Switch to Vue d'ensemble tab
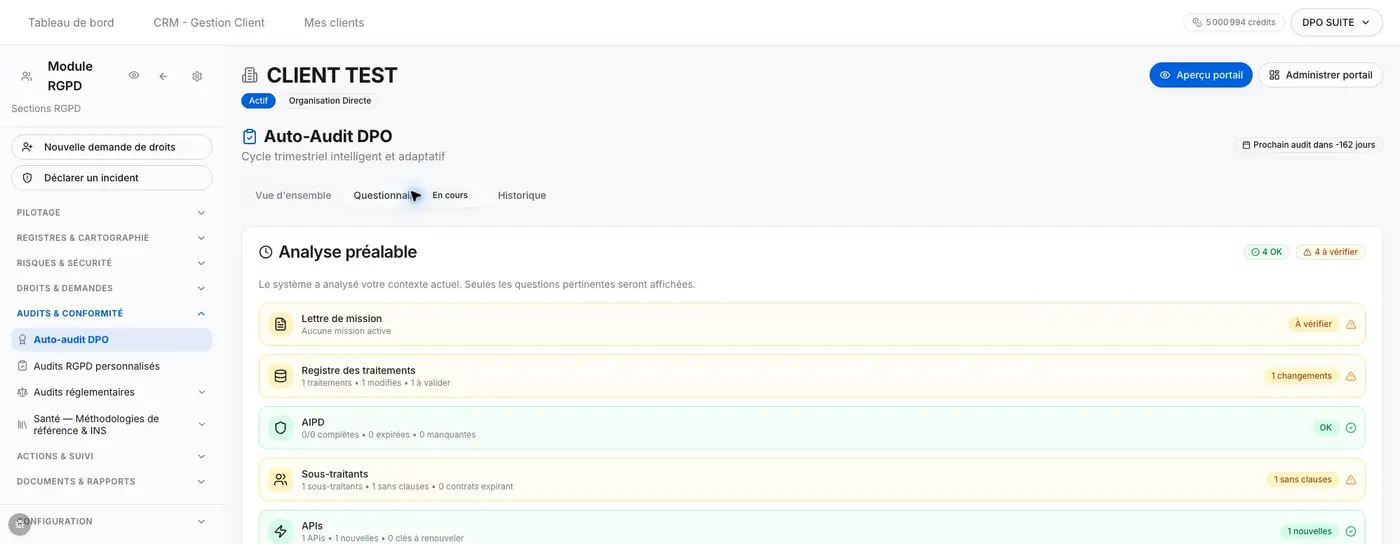The height and width of the screenshot is (544, 1400). (293, 195)
